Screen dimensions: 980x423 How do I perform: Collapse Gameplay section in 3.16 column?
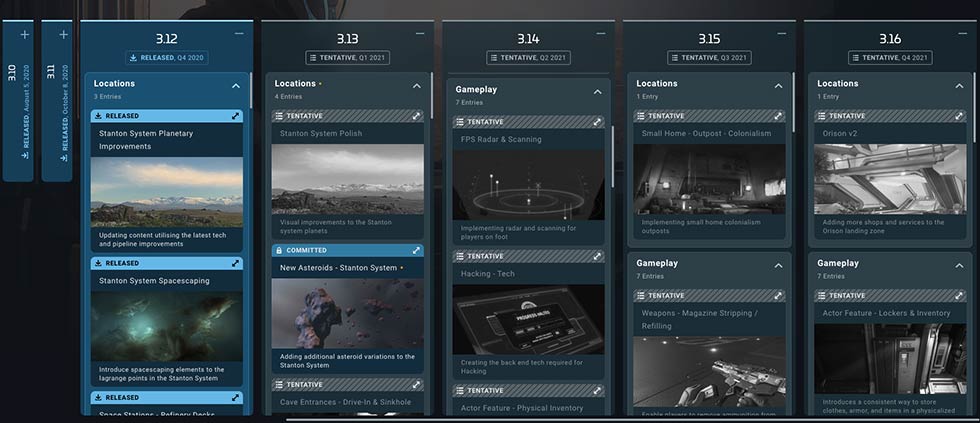coord(959,266)
